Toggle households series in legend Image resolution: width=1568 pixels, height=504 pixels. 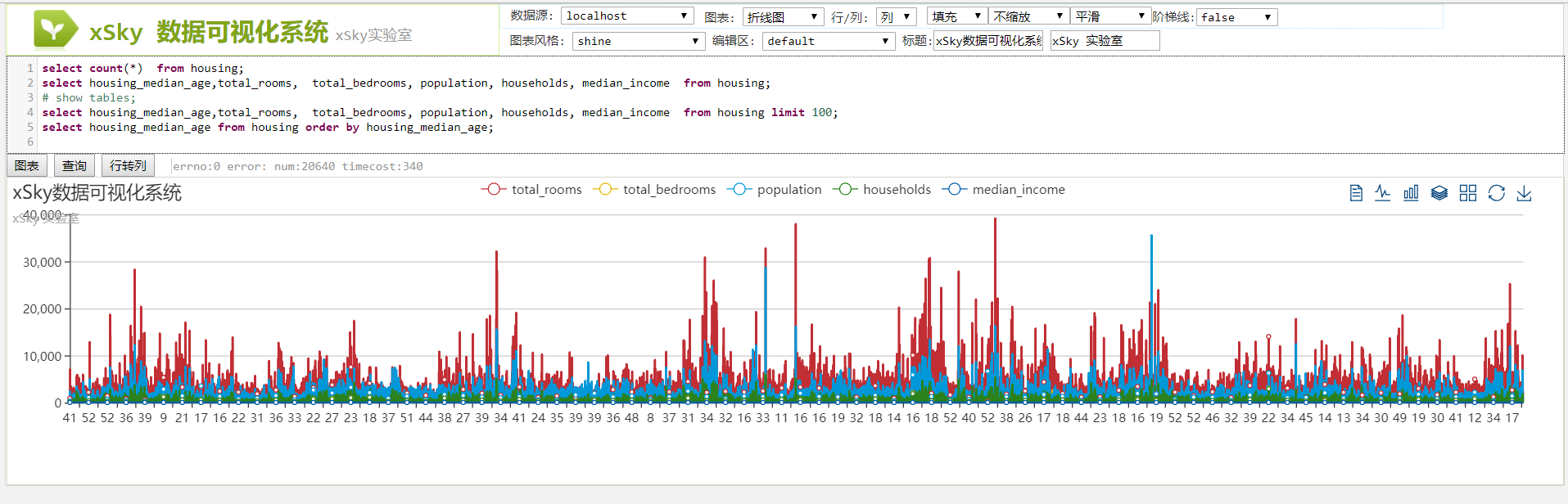[882, 190]
